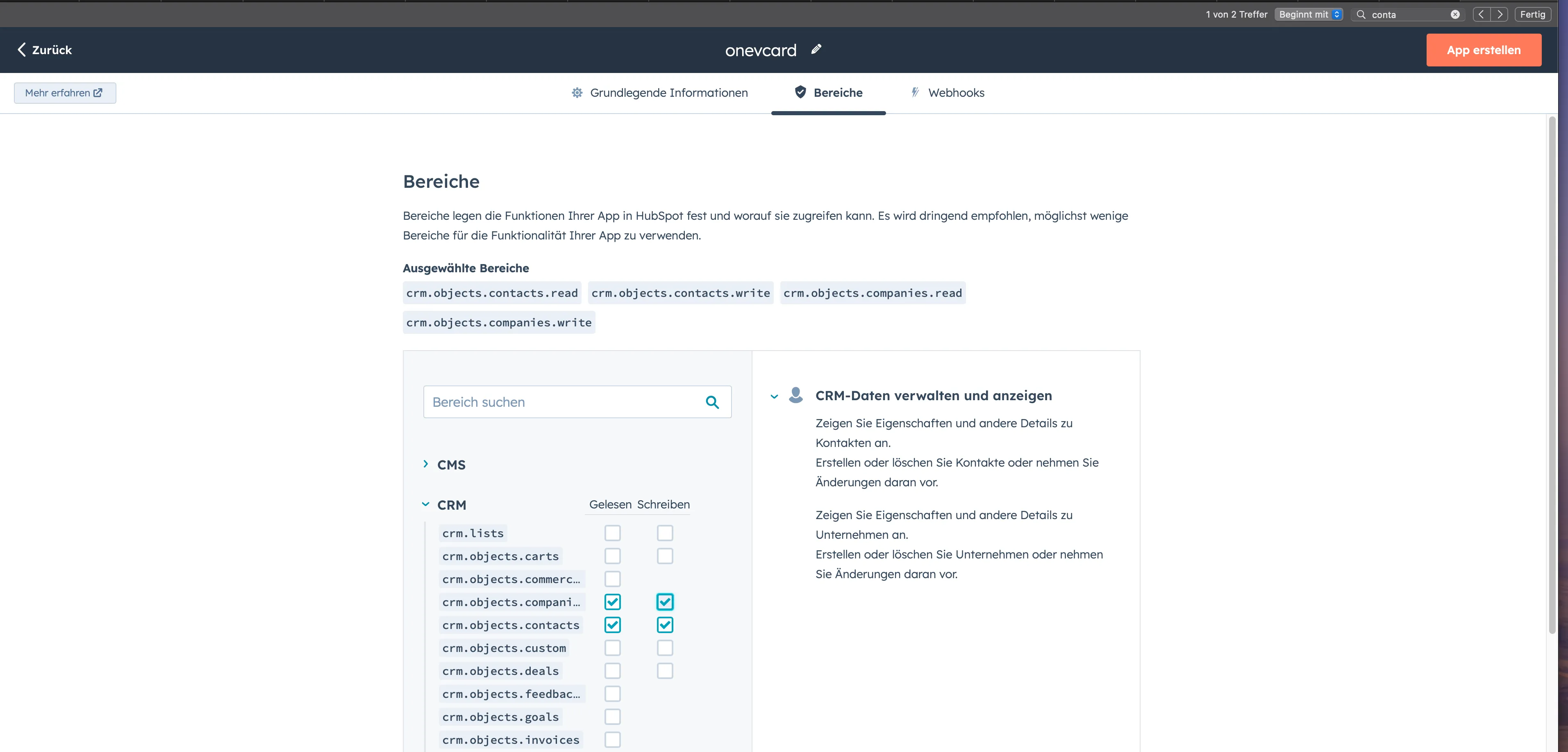Click the crm.objects.companies.read tag
This screenshot has width=1568, height=752.
(873, 293)
